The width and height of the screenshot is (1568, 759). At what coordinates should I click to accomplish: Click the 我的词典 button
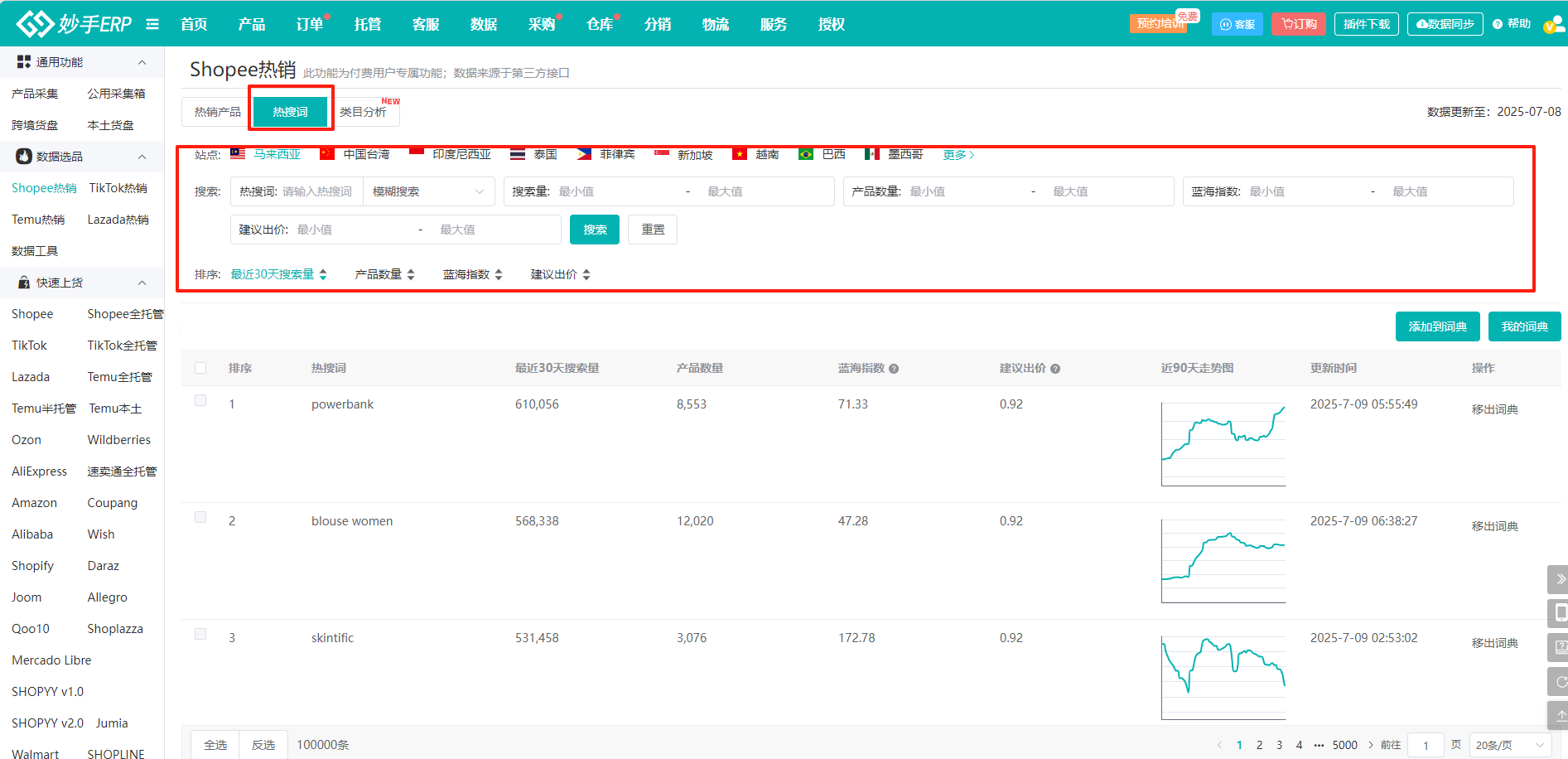click(1525, 326)
